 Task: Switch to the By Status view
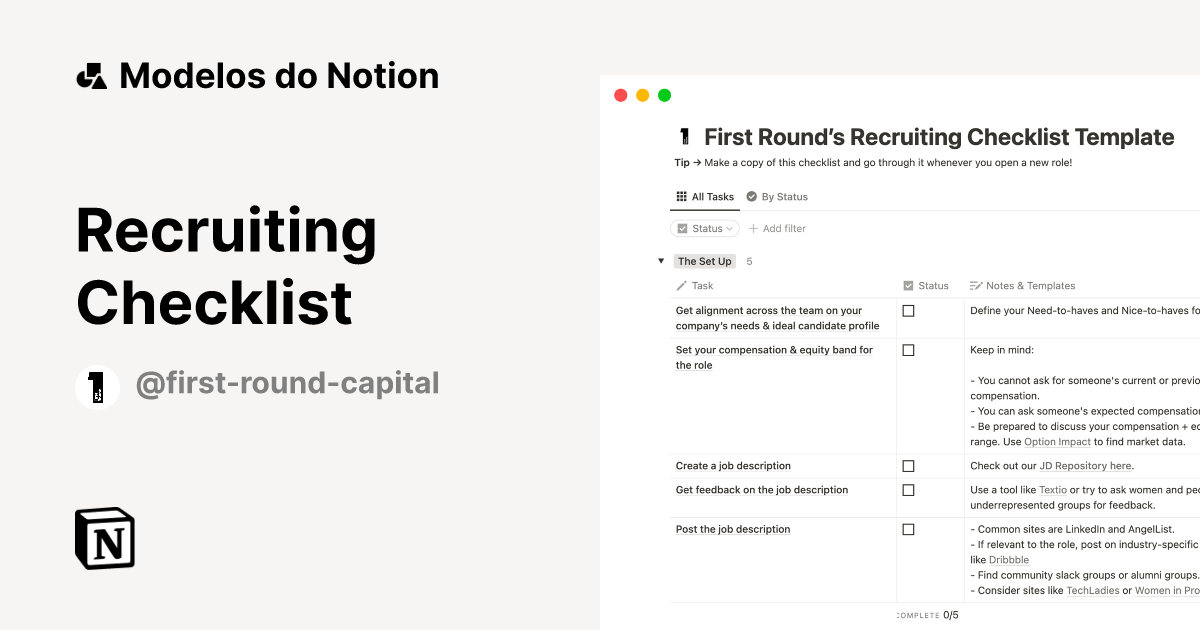784,197
